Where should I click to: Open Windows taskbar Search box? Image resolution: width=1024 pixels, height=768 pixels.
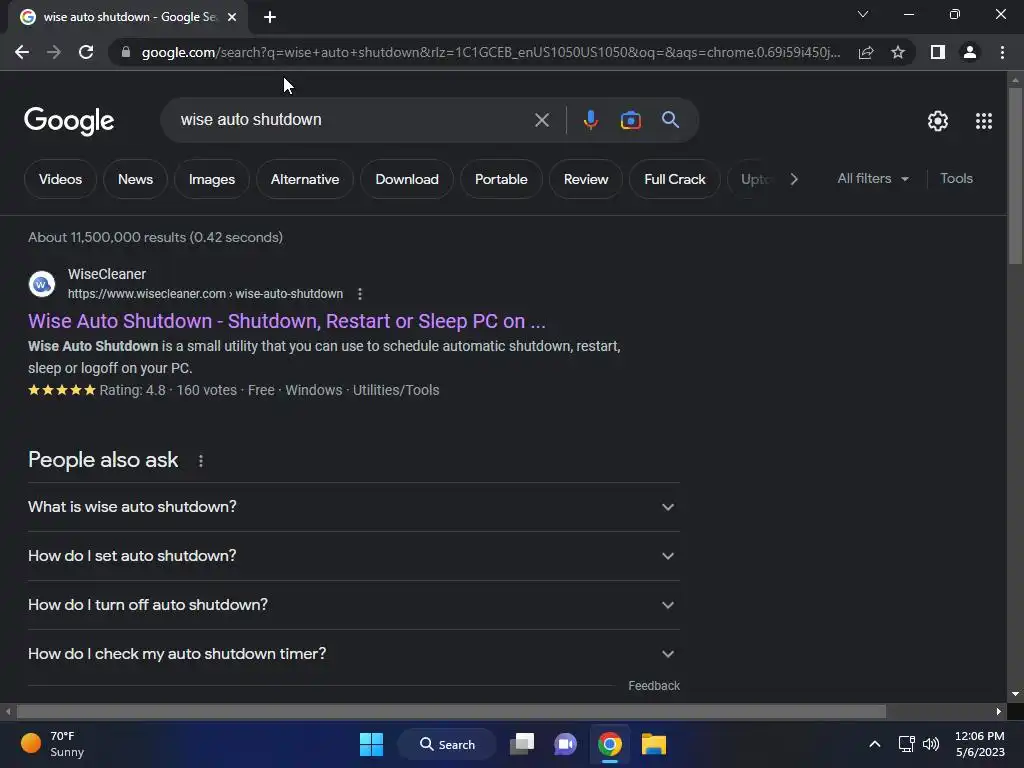(x=447, y=744)
